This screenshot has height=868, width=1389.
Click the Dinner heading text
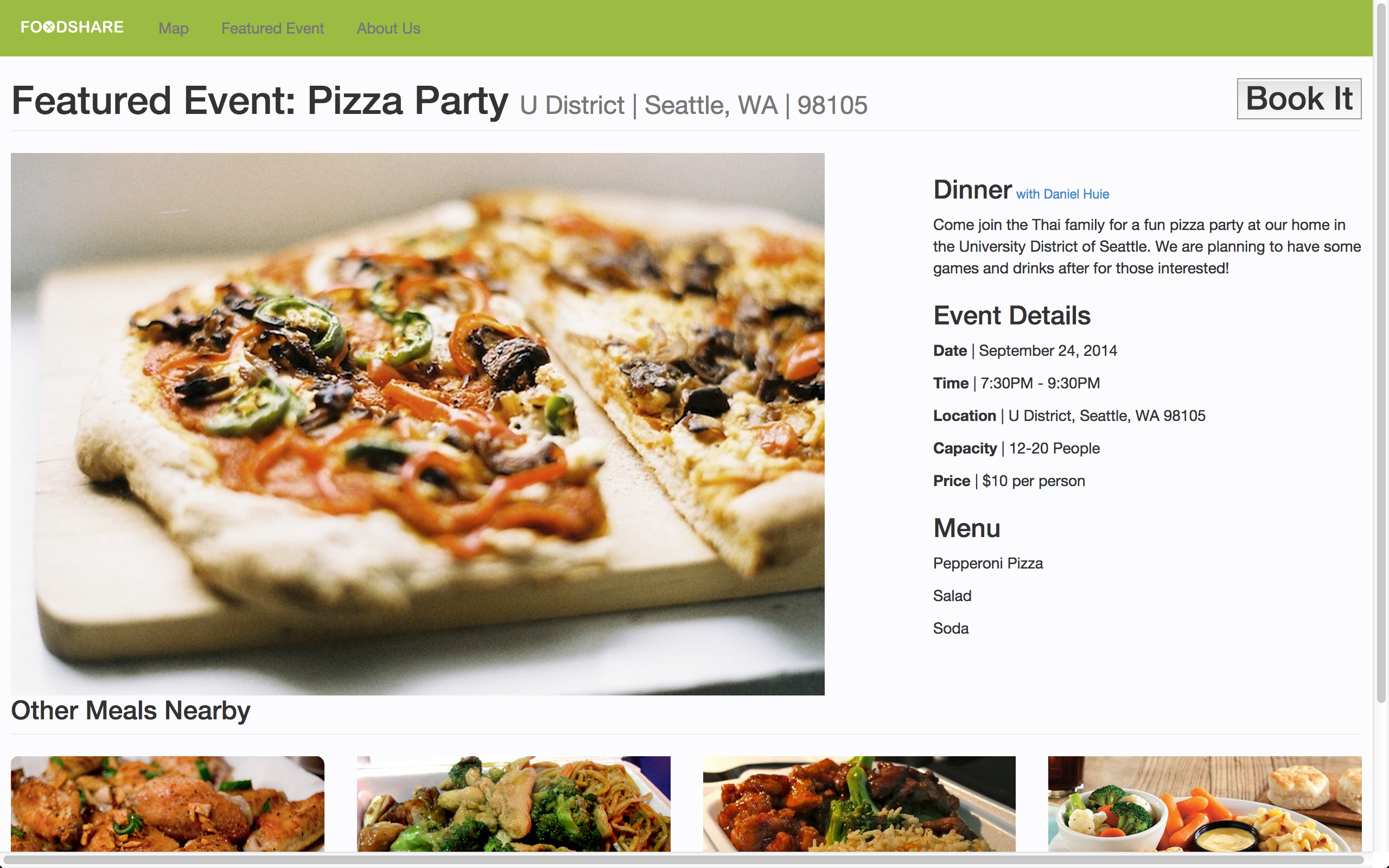[x=972, y=190]
